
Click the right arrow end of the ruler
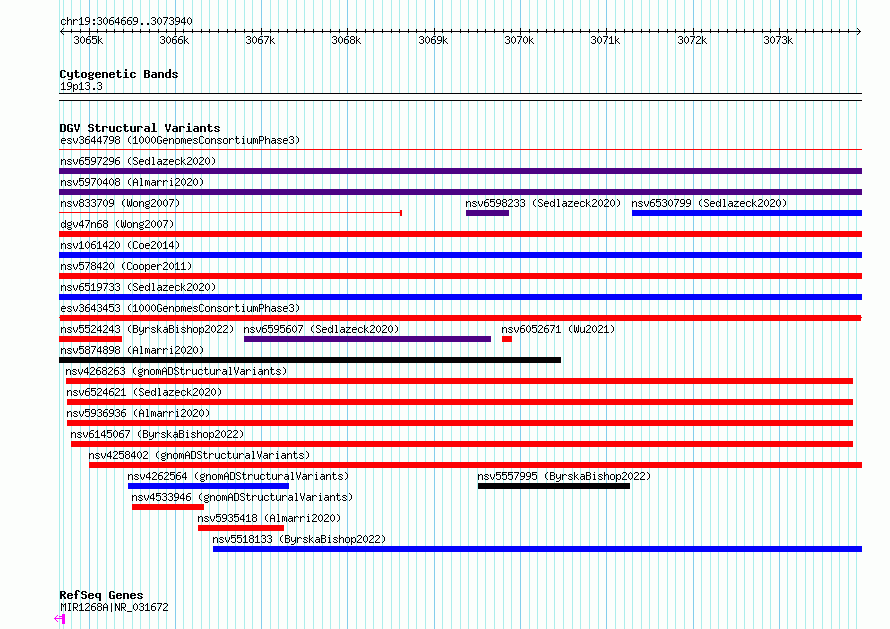(x=858, y=31)
